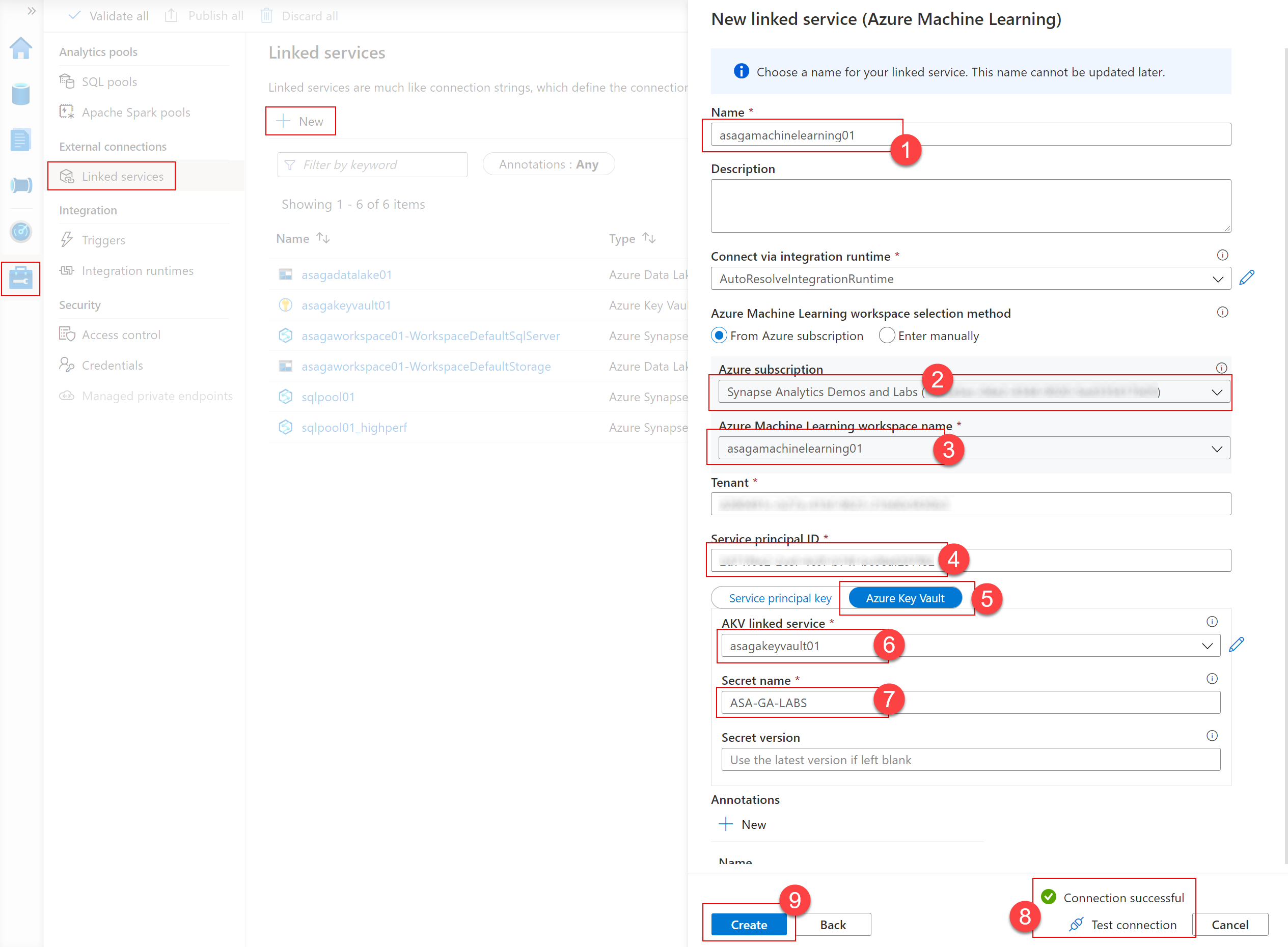Click the asagakeyvault01 key vault icon
Screen dimensions: 1288x947
(x=286, y=305)
